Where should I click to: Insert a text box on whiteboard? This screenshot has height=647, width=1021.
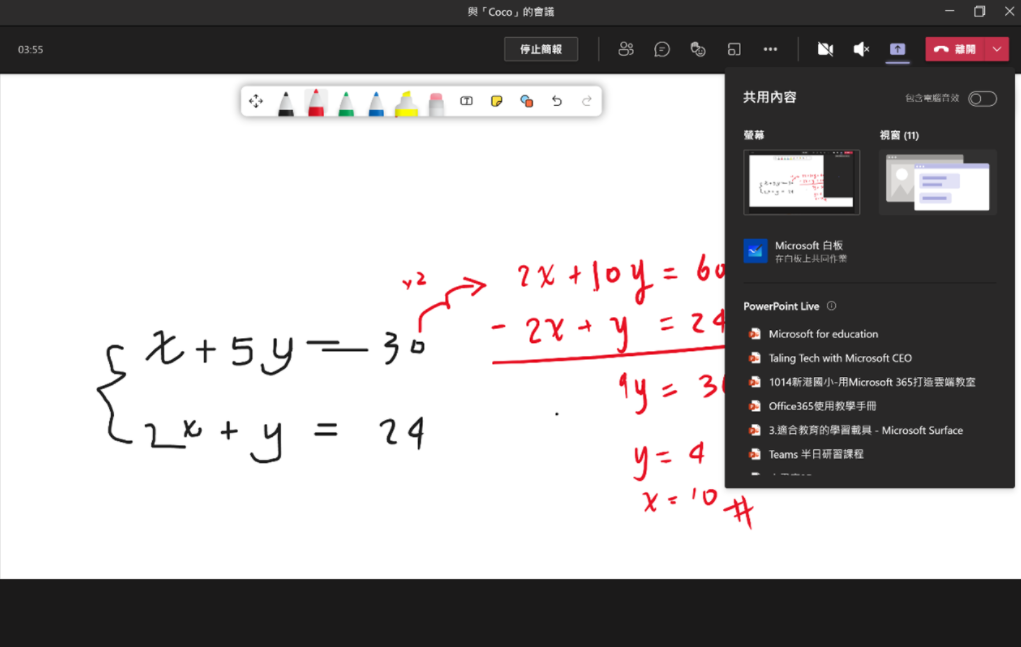[x=466, y=101]
